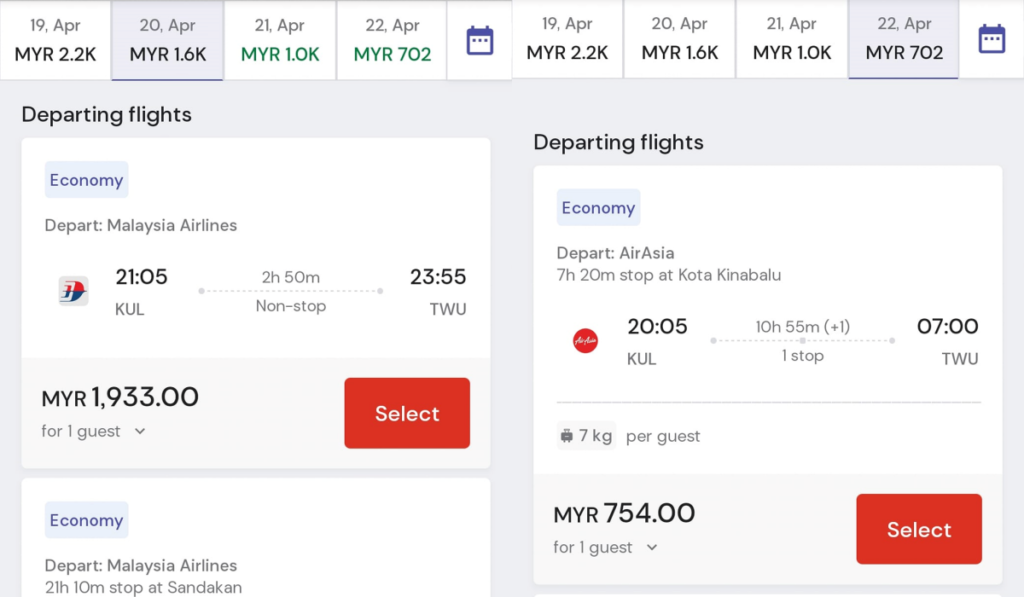1024x597 pixels.
Task: Choose 22 Apr tab with green MYR 702 price
Action: coord(392,40)
